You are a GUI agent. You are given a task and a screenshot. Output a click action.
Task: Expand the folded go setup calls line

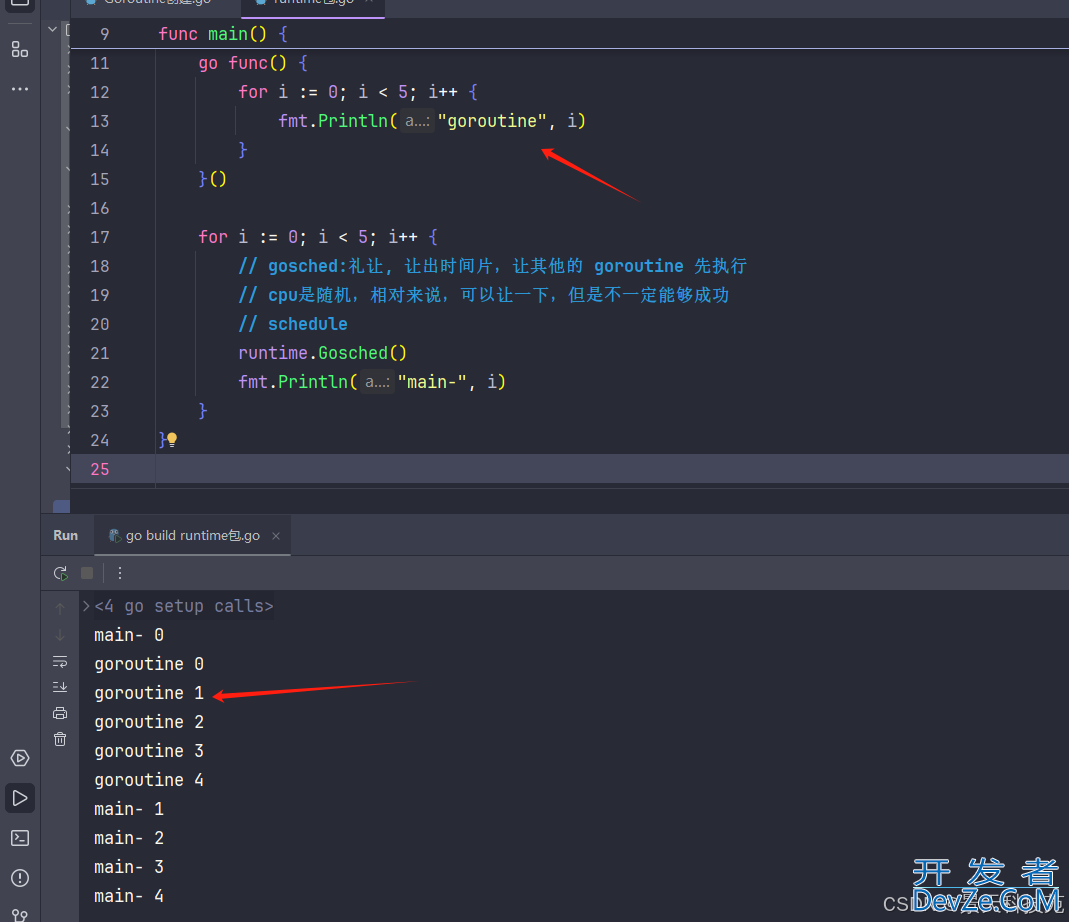[x=86, y=606]
